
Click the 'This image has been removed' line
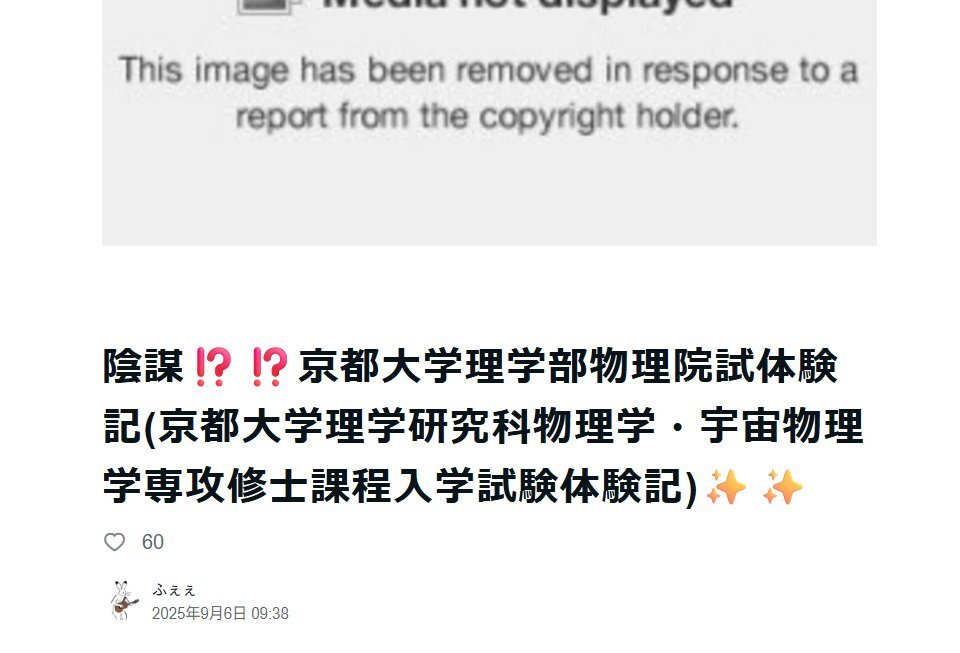click(488, 69)
